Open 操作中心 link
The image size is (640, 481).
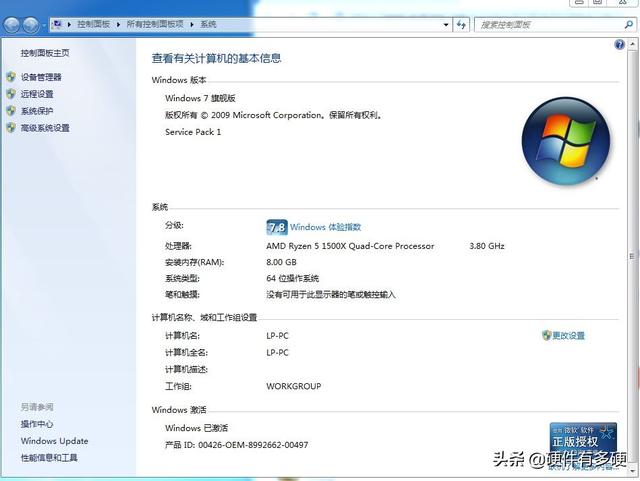point(37,424)
